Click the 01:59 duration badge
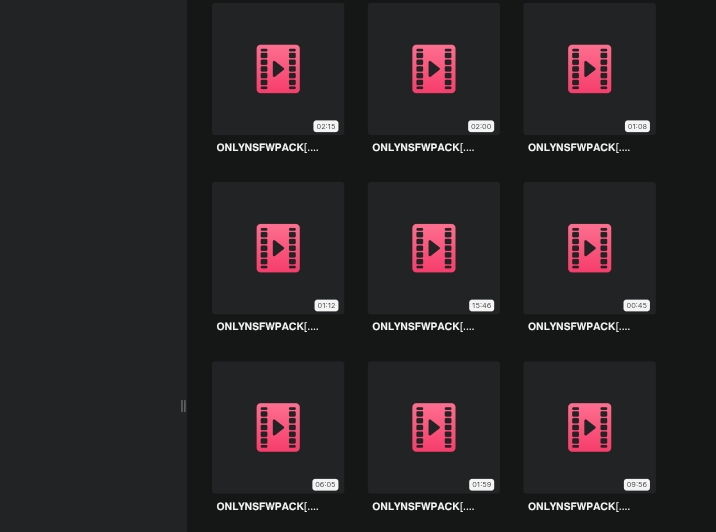 point(481,485)
